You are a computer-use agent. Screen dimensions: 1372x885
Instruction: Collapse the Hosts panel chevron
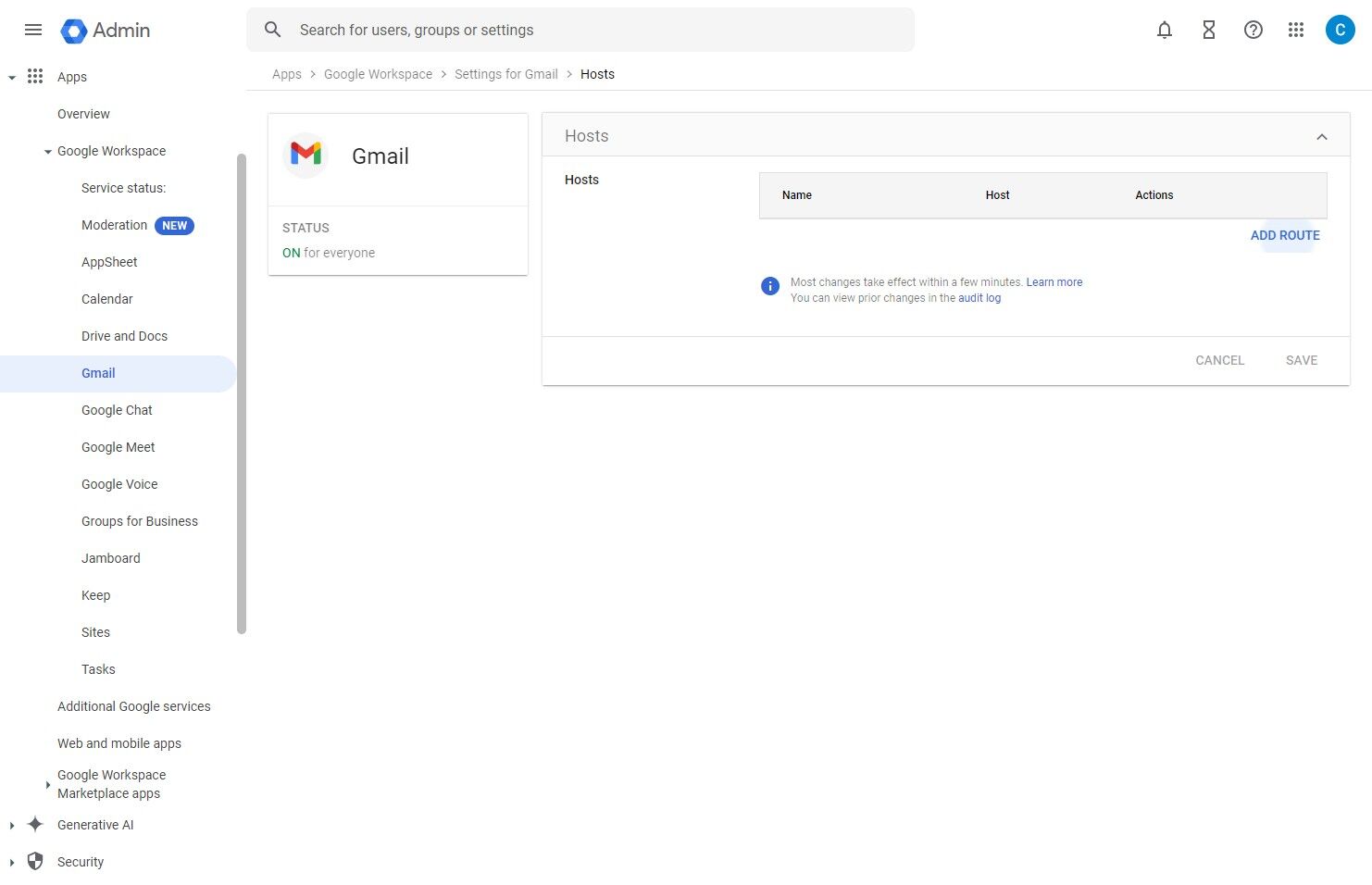[x=1322, y=137]
